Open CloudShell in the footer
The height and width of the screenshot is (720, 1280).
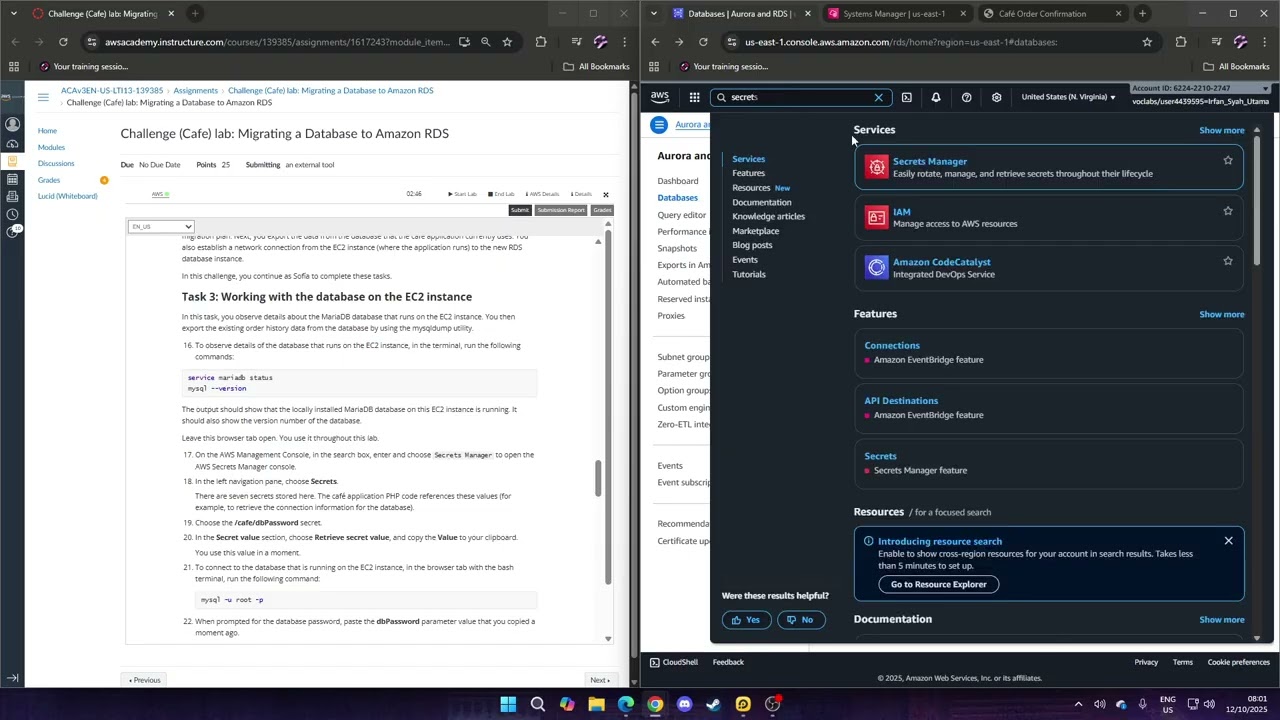coord(674,662)
